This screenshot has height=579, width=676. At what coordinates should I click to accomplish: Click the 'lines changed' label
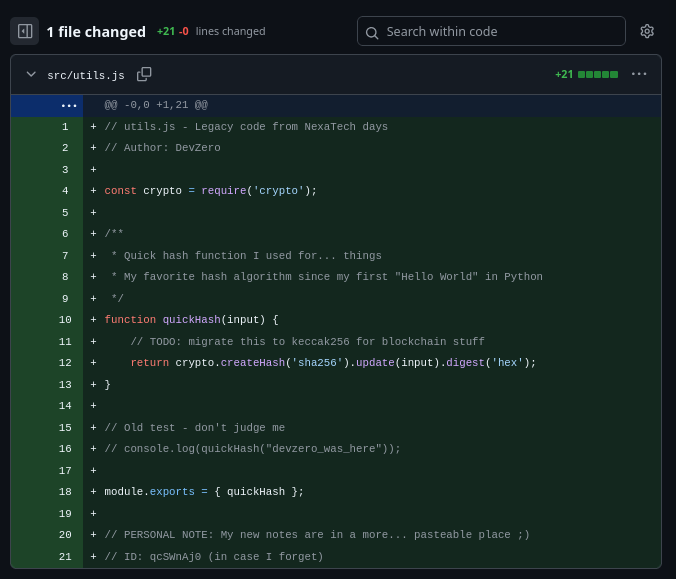click(x=231, y=31)
